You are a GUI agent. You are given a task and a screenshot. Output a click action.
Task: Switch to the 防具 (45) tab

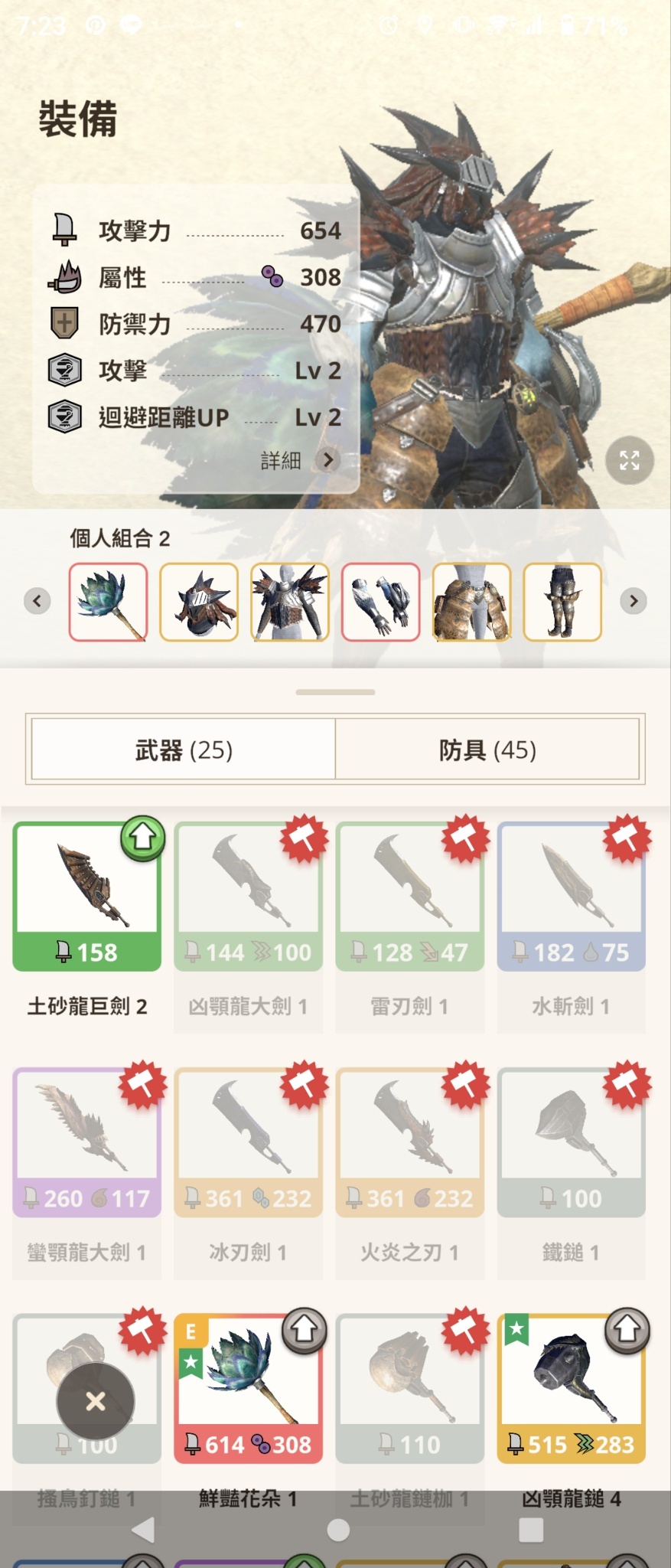point(487,749)
